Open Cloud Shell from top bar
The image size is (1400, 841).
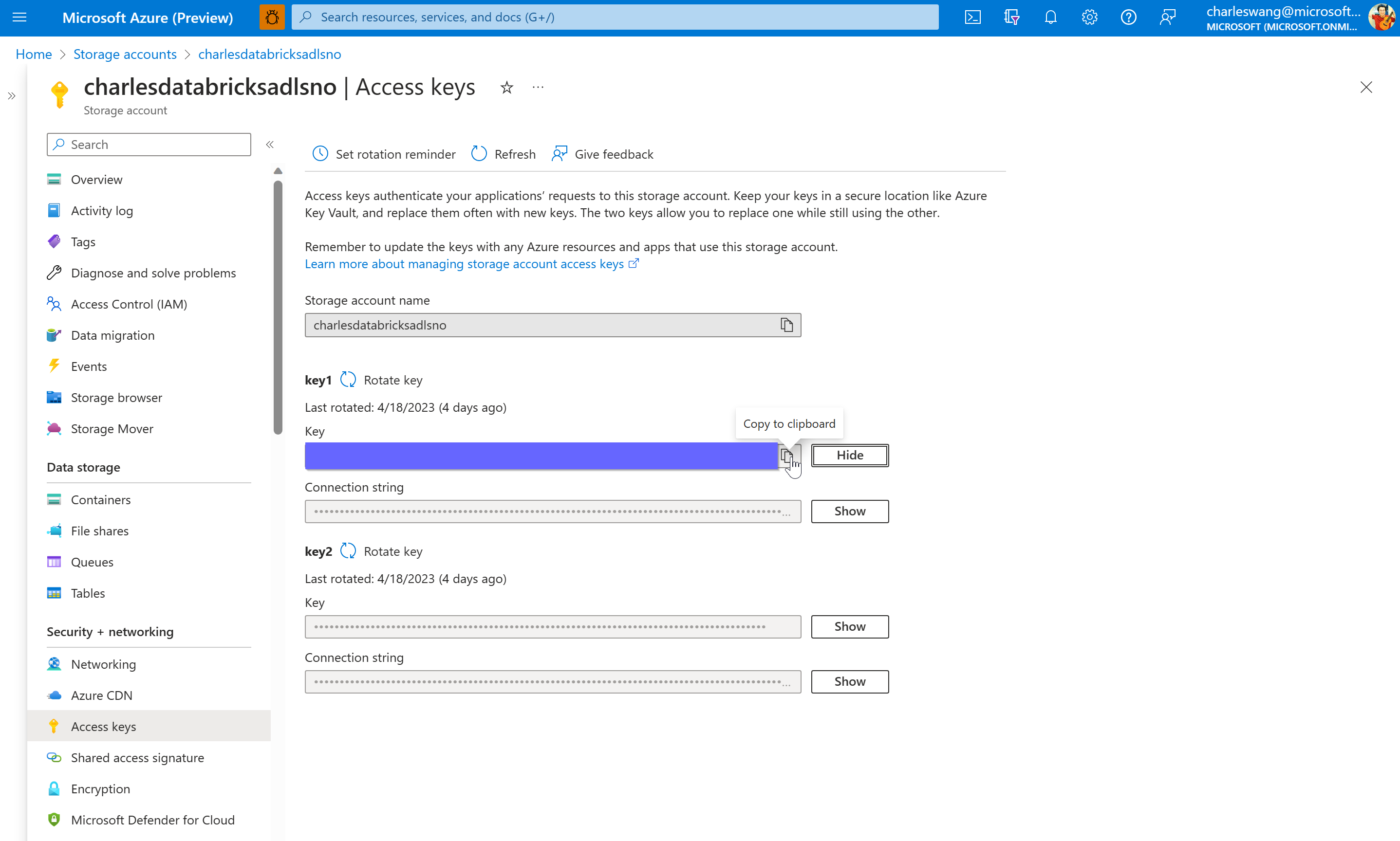coord(972,17)
